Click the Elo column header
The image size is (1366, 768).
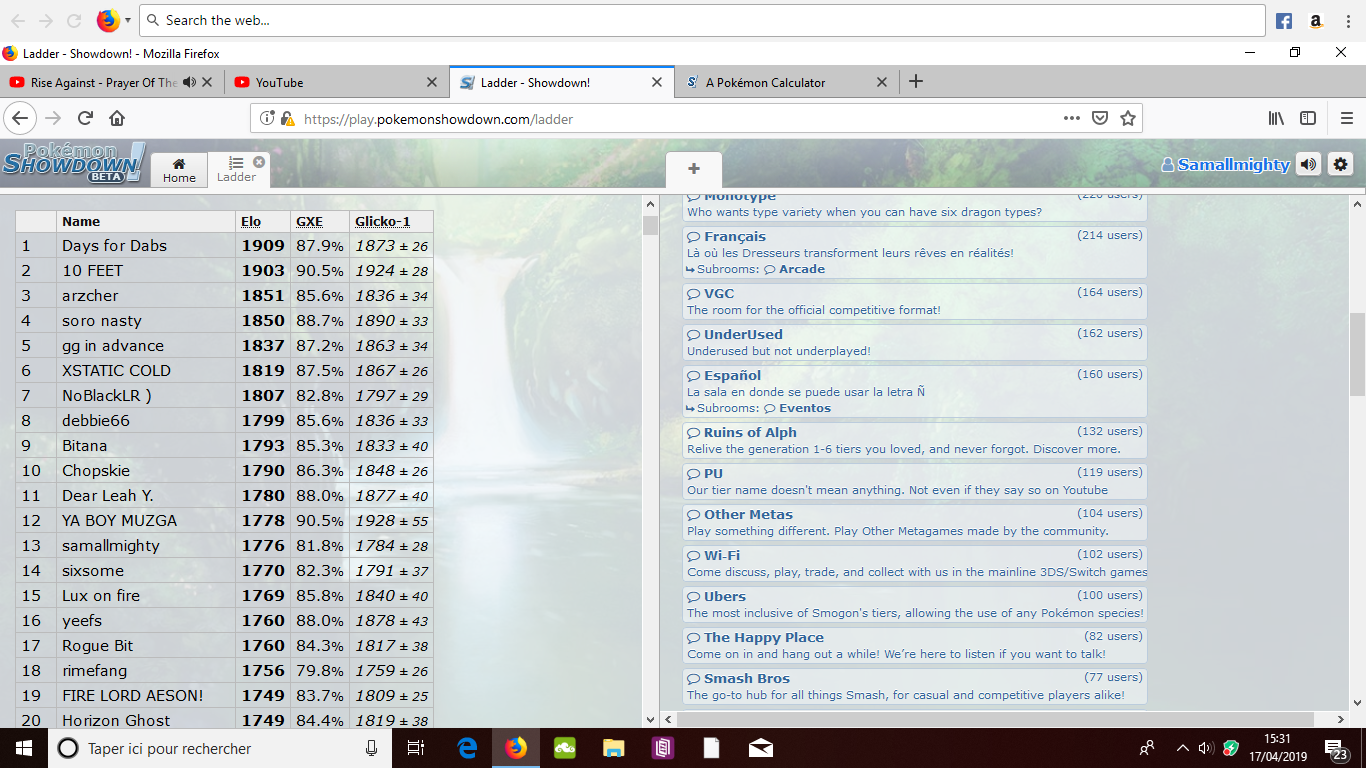point(250,221)
